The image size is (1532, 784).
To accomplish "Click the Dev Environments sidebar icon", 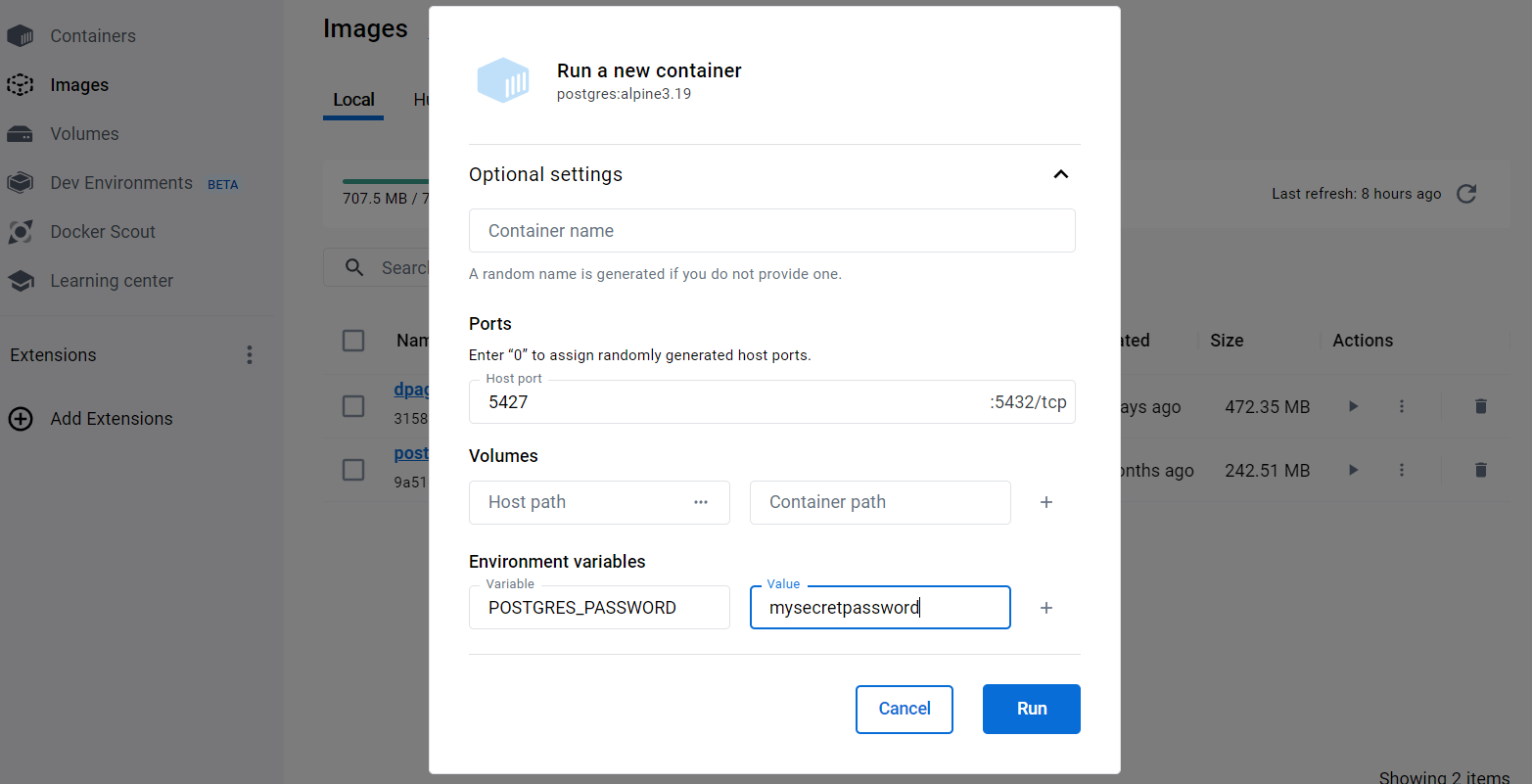I will click(x=21, y=183).
